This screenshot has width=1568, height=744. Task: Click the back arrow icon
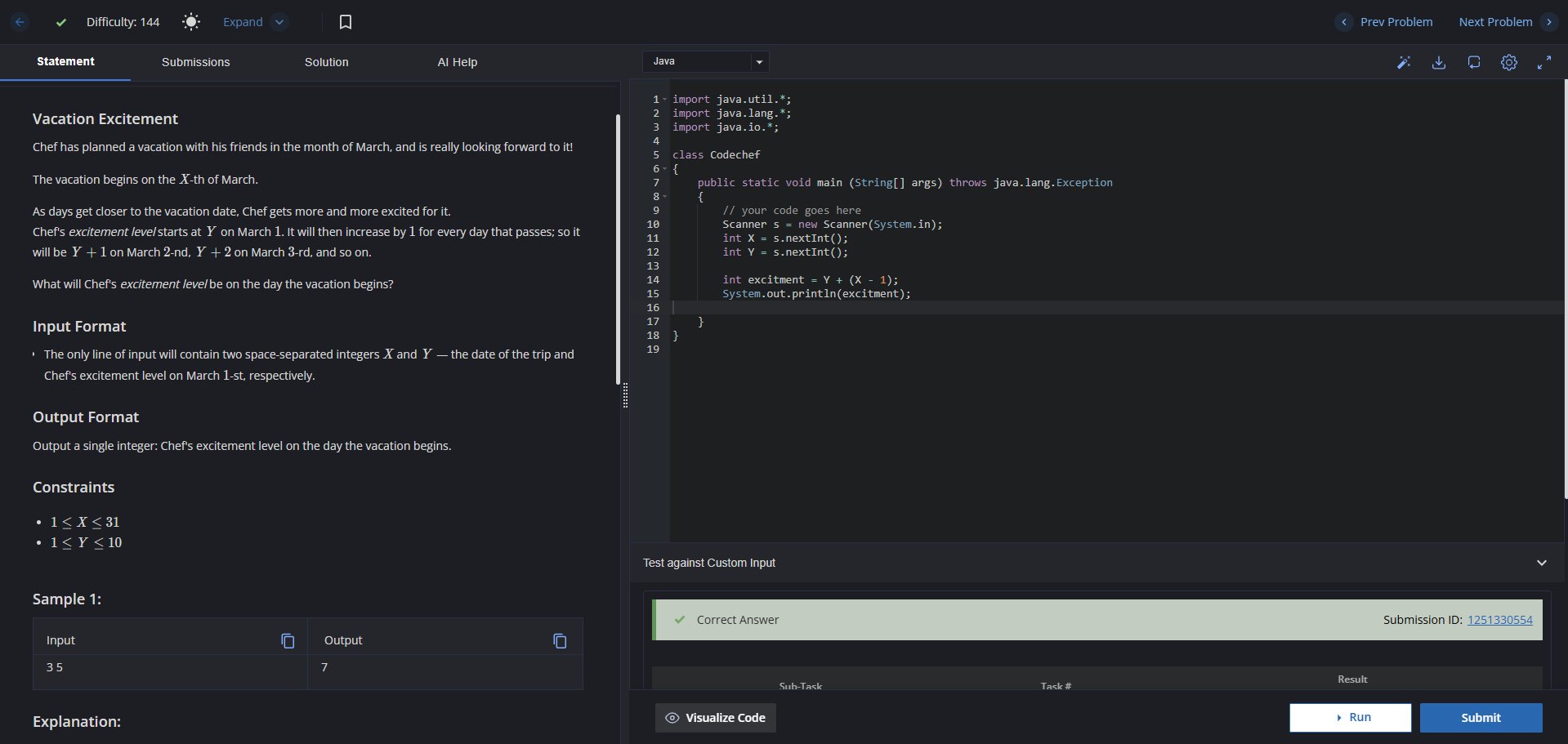[20, 22]
